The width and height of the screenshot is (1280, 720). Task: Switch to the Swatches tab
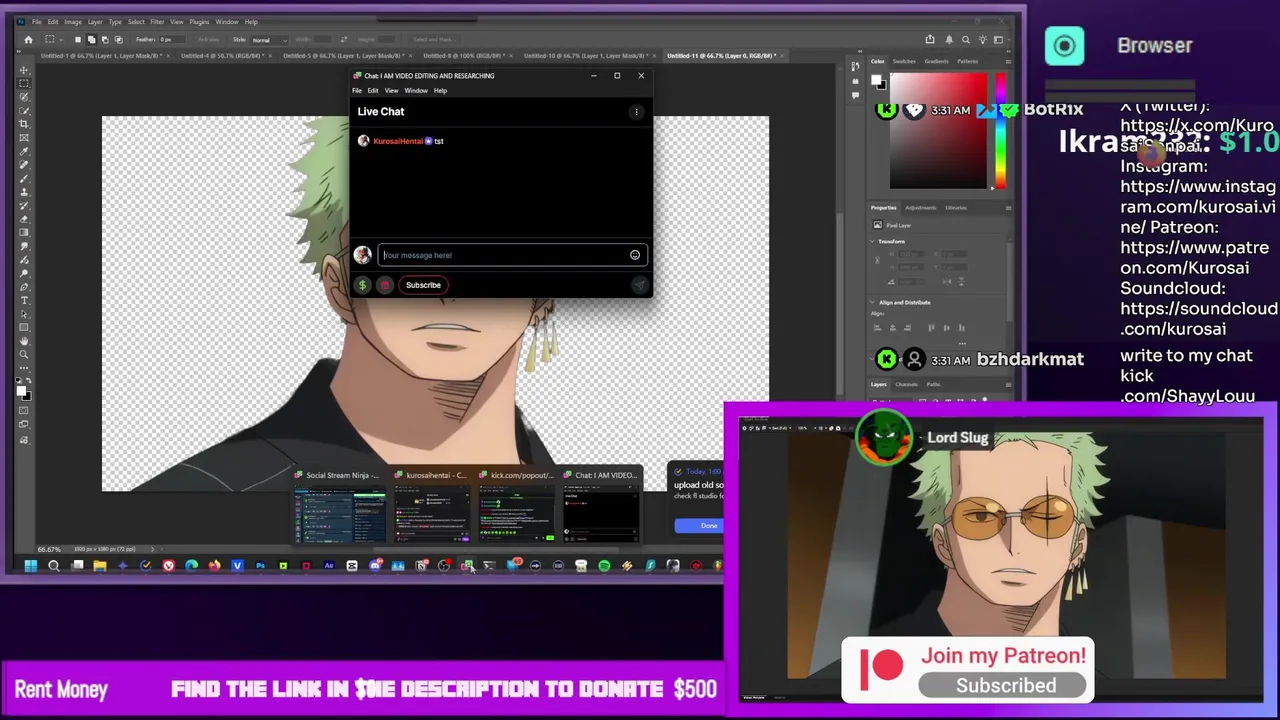click(904, 61)
